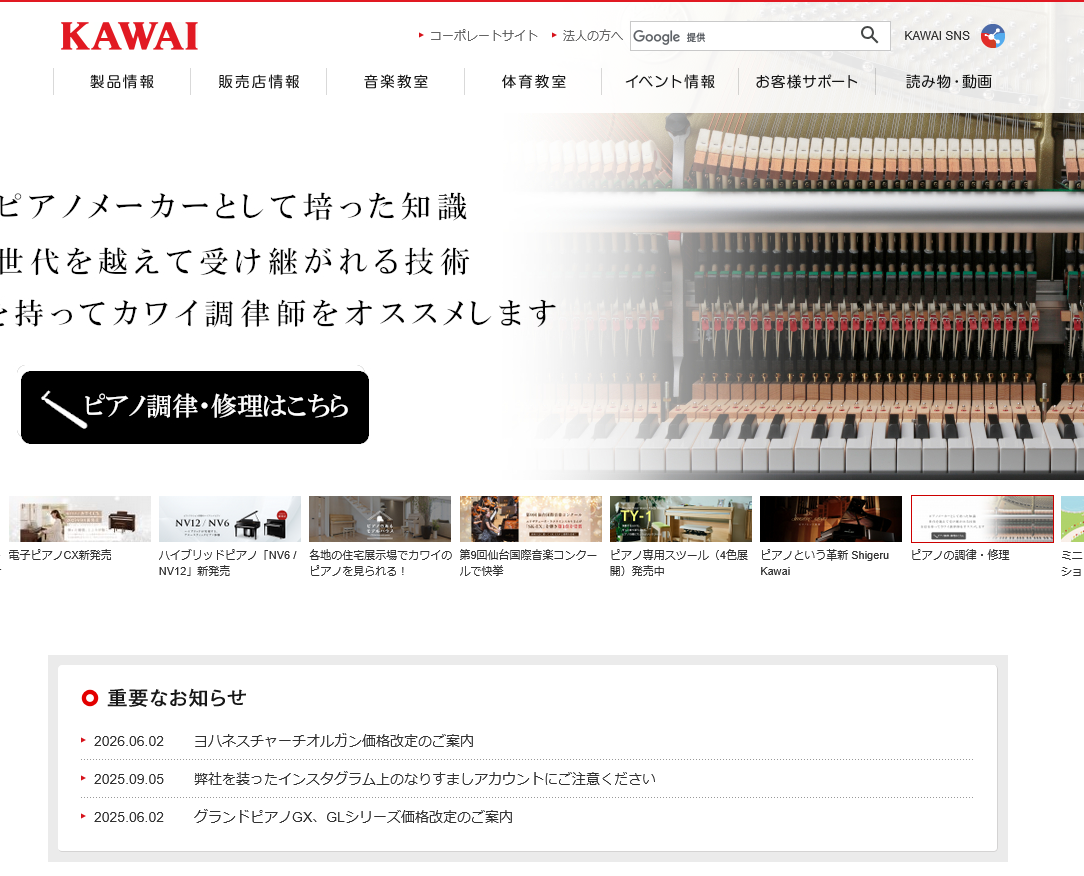Click the ピアノの調律・修理 caption
The image size is (1084, 876).
coord(960,555)
